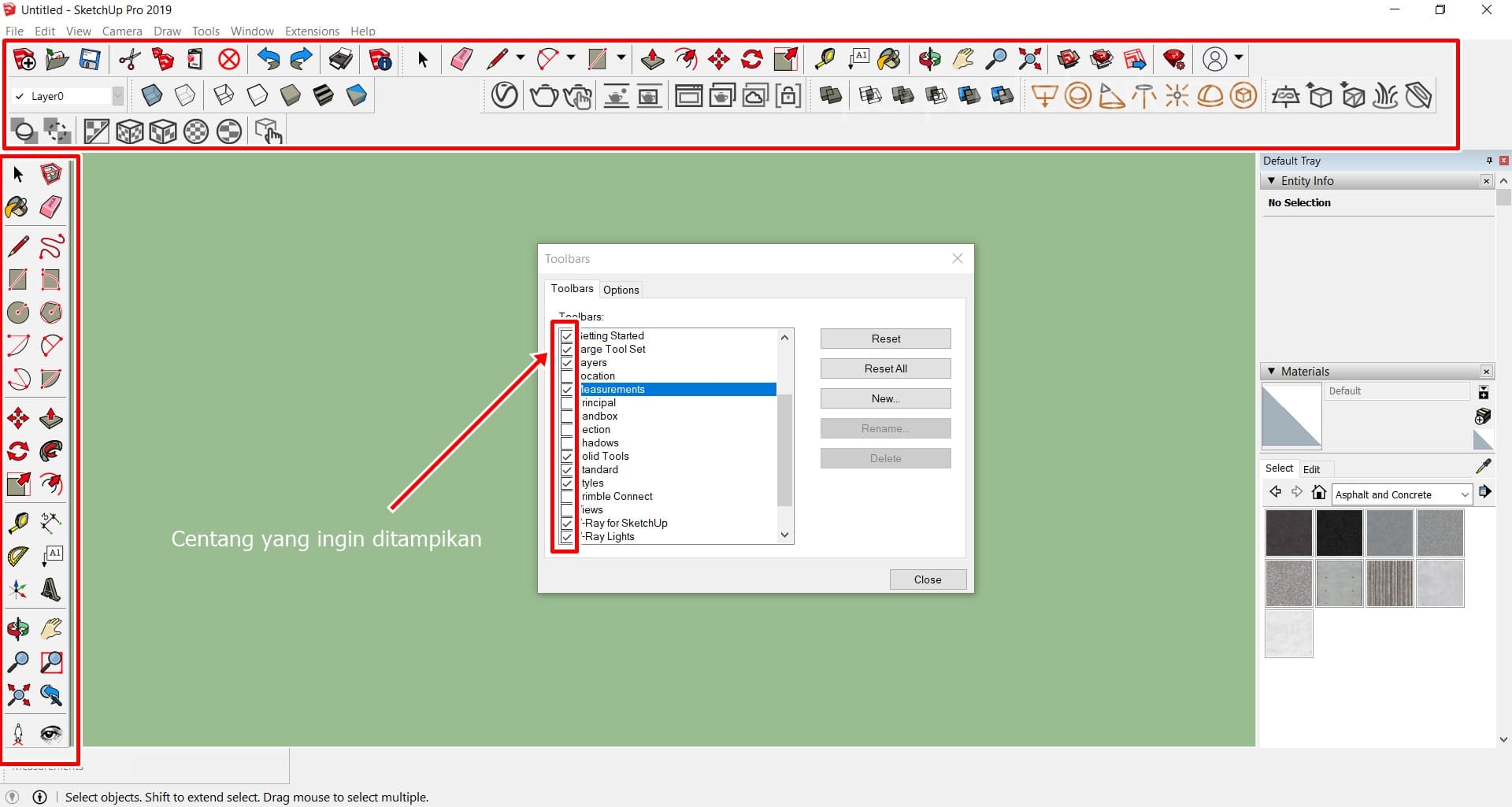Select the Make Component tool in left toolbar
The image size is (1512, 807).
[x=51, y=174]
